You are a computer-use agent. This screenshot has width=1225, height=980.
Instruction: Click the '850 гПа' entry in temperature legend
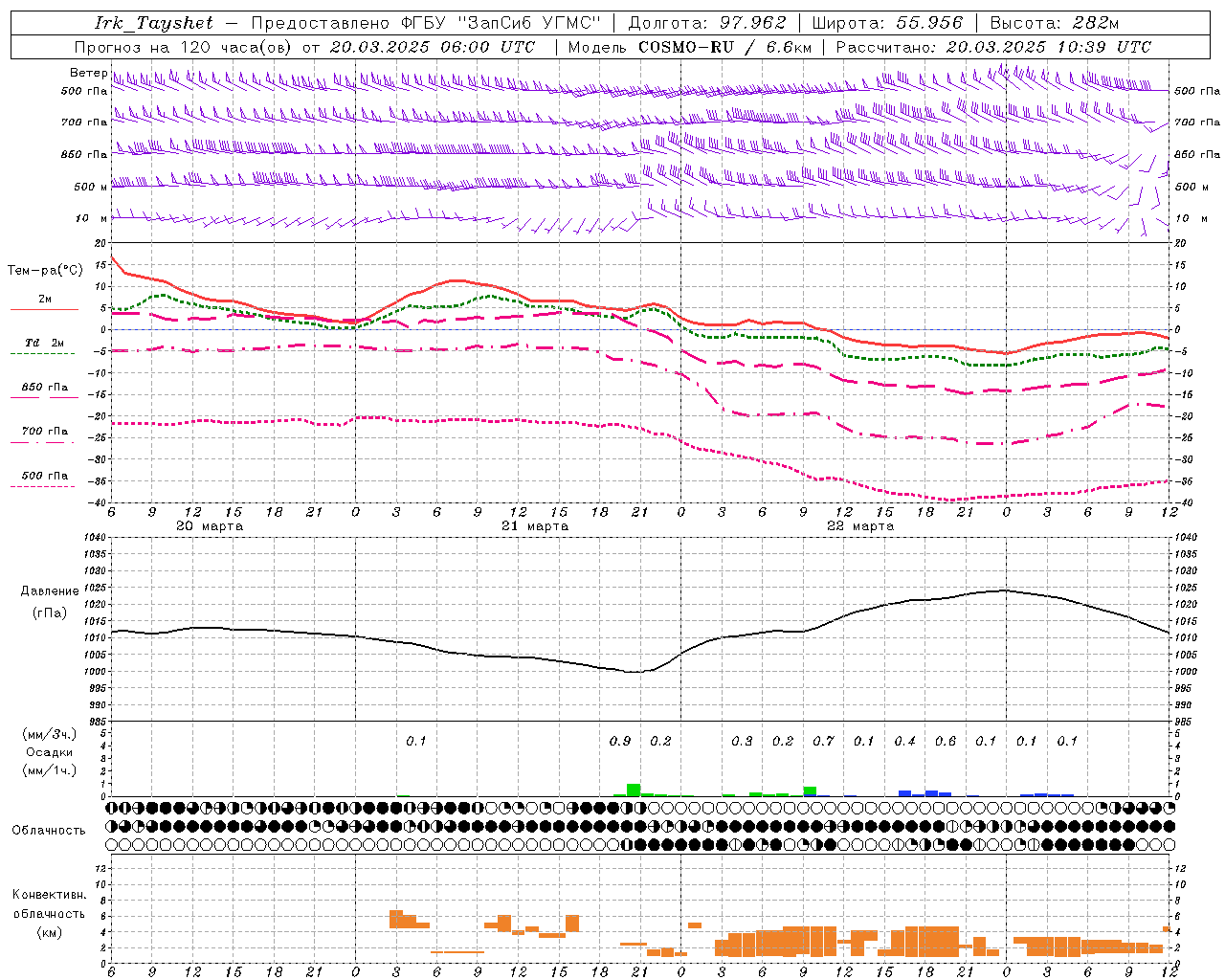44,388
